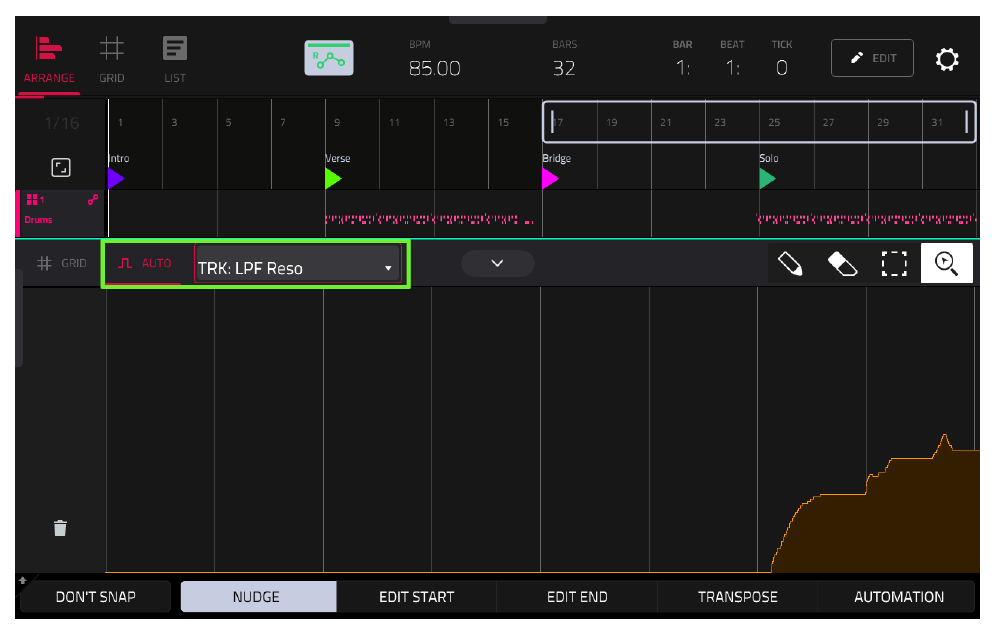This screenshot has height=636, width=996.
Task: Click bar 25 on the timeline ruler
Action: click(x=774, y=123)
